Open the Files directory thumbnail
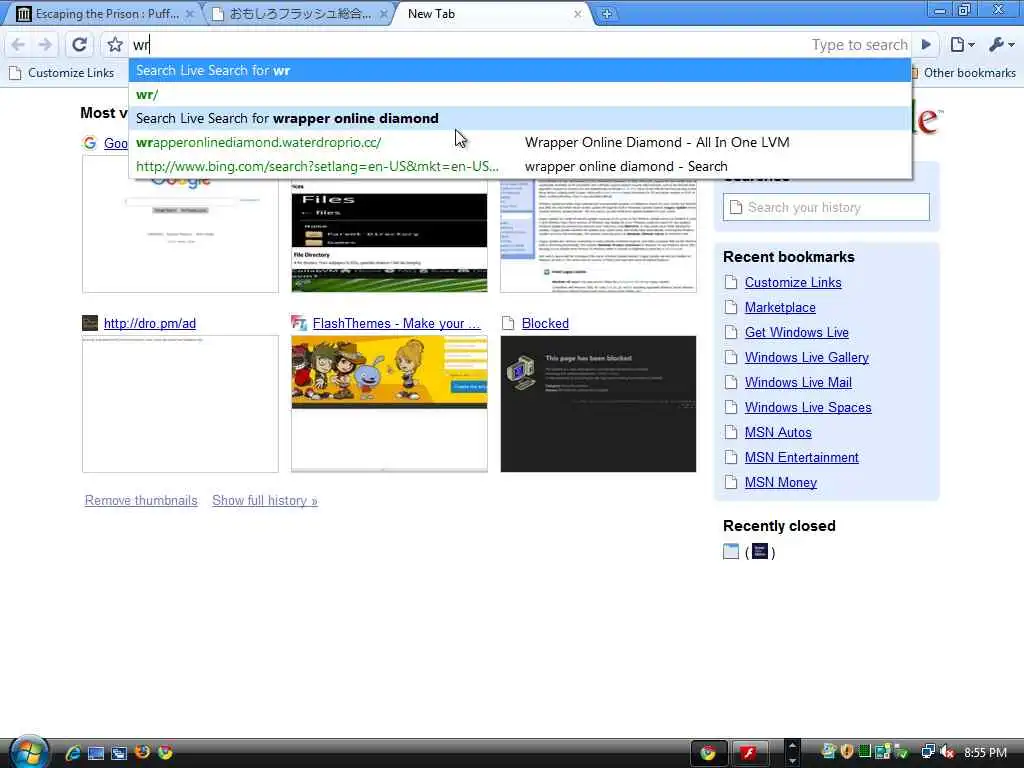This screenshot has height=768, width=1024. [389, 235]
